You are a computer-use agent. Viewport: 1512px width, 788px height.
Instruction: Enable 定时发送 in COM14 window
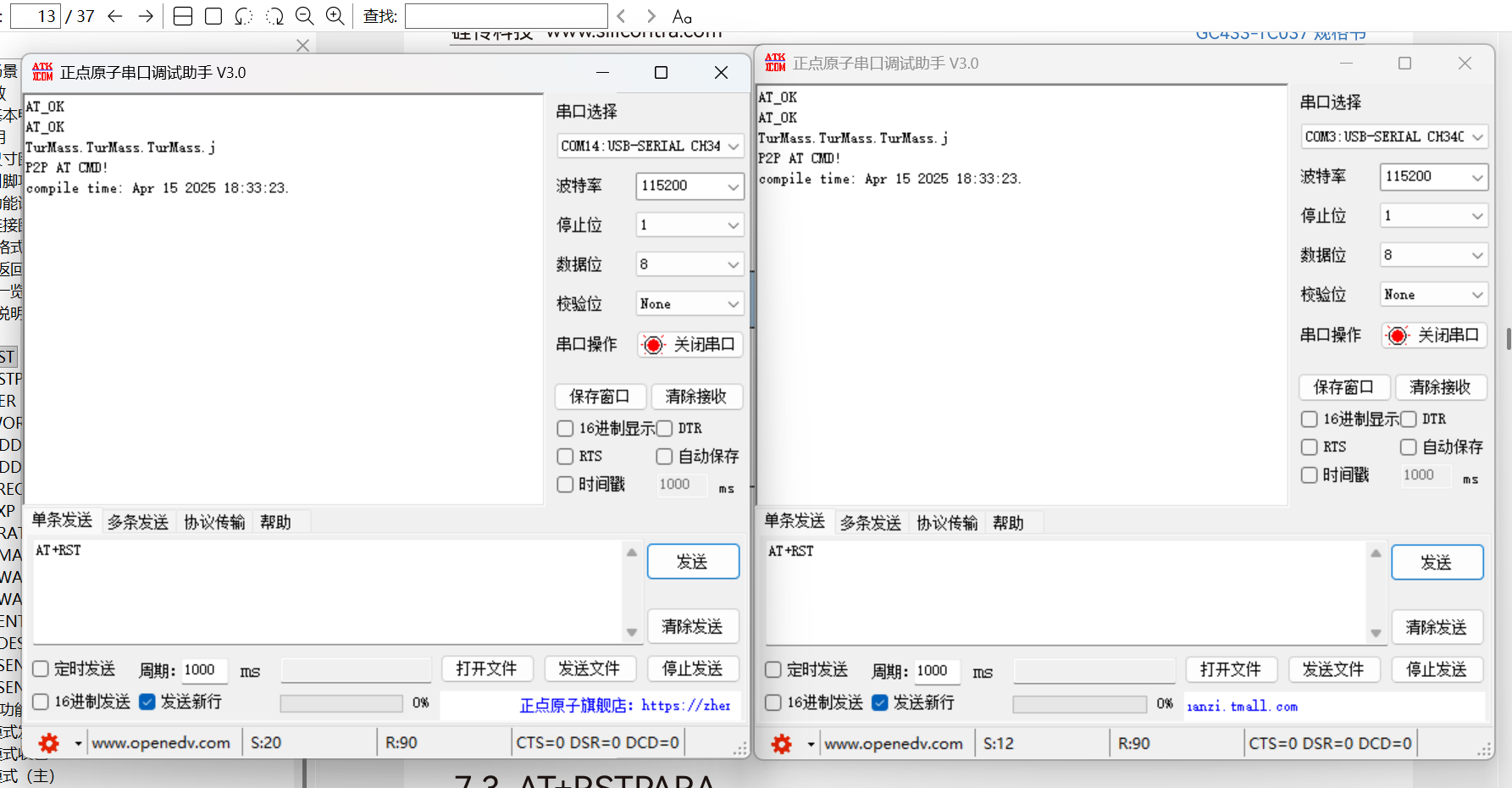[x=41, y=669]
